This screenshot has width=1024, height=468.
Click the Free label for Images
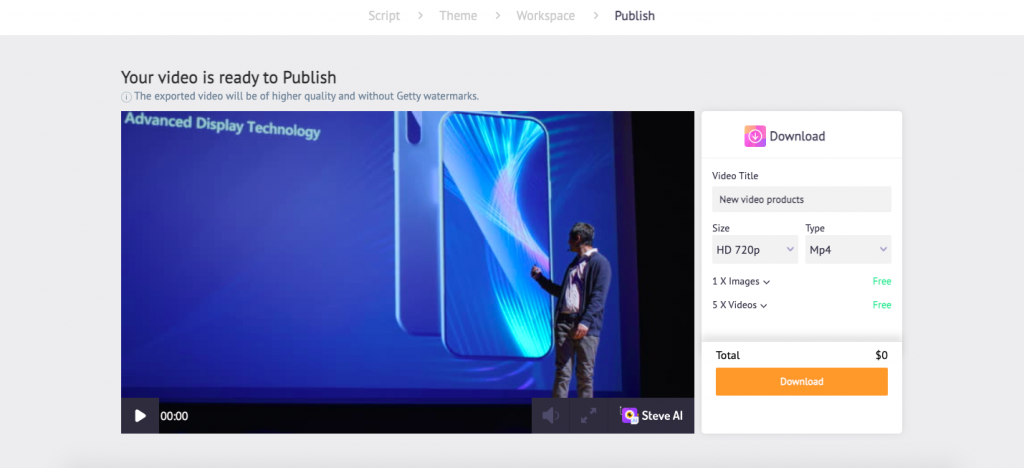882,282
